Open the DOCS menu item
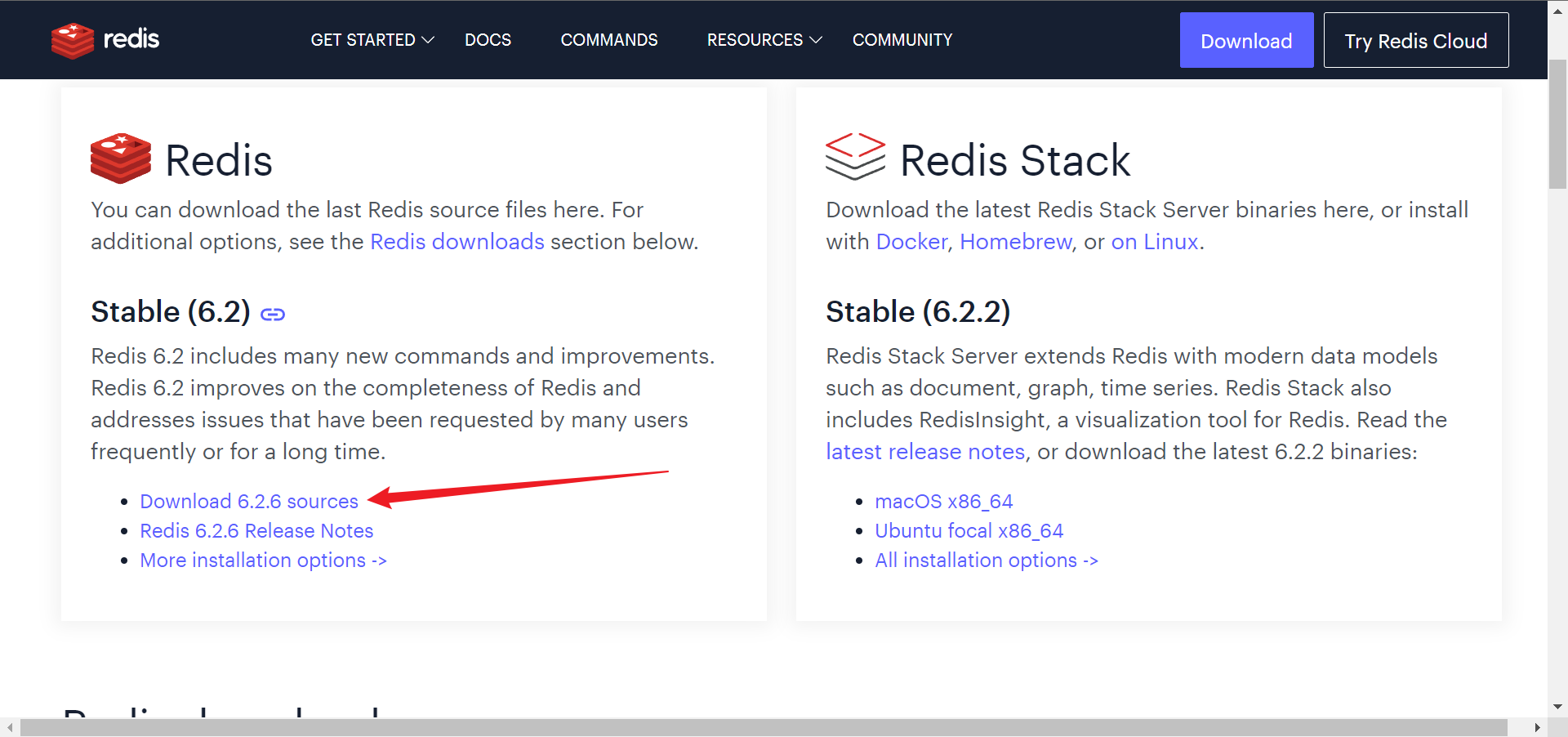 click(x=488, y=39)
